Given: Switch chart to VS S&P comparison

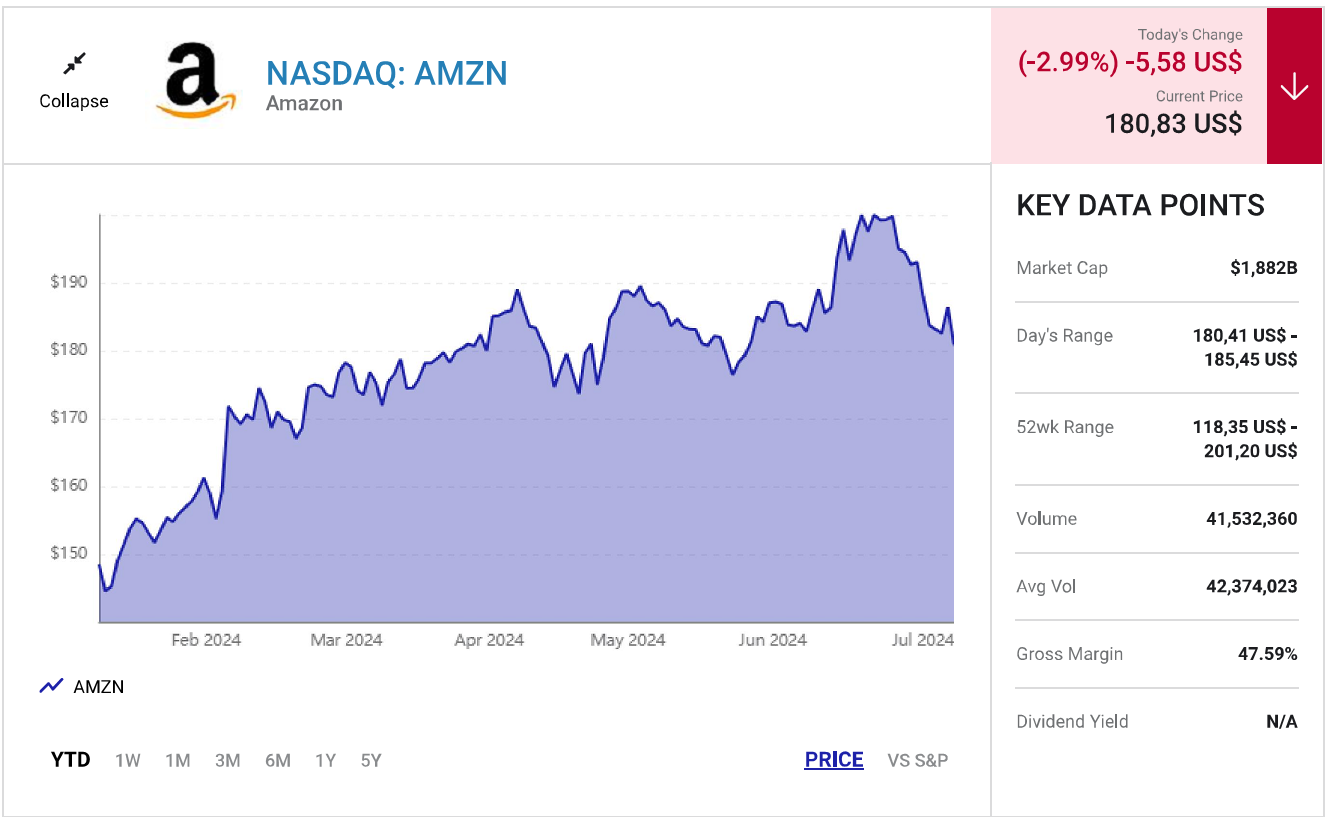Looking at the screenshot, I should tap(918, 761).
